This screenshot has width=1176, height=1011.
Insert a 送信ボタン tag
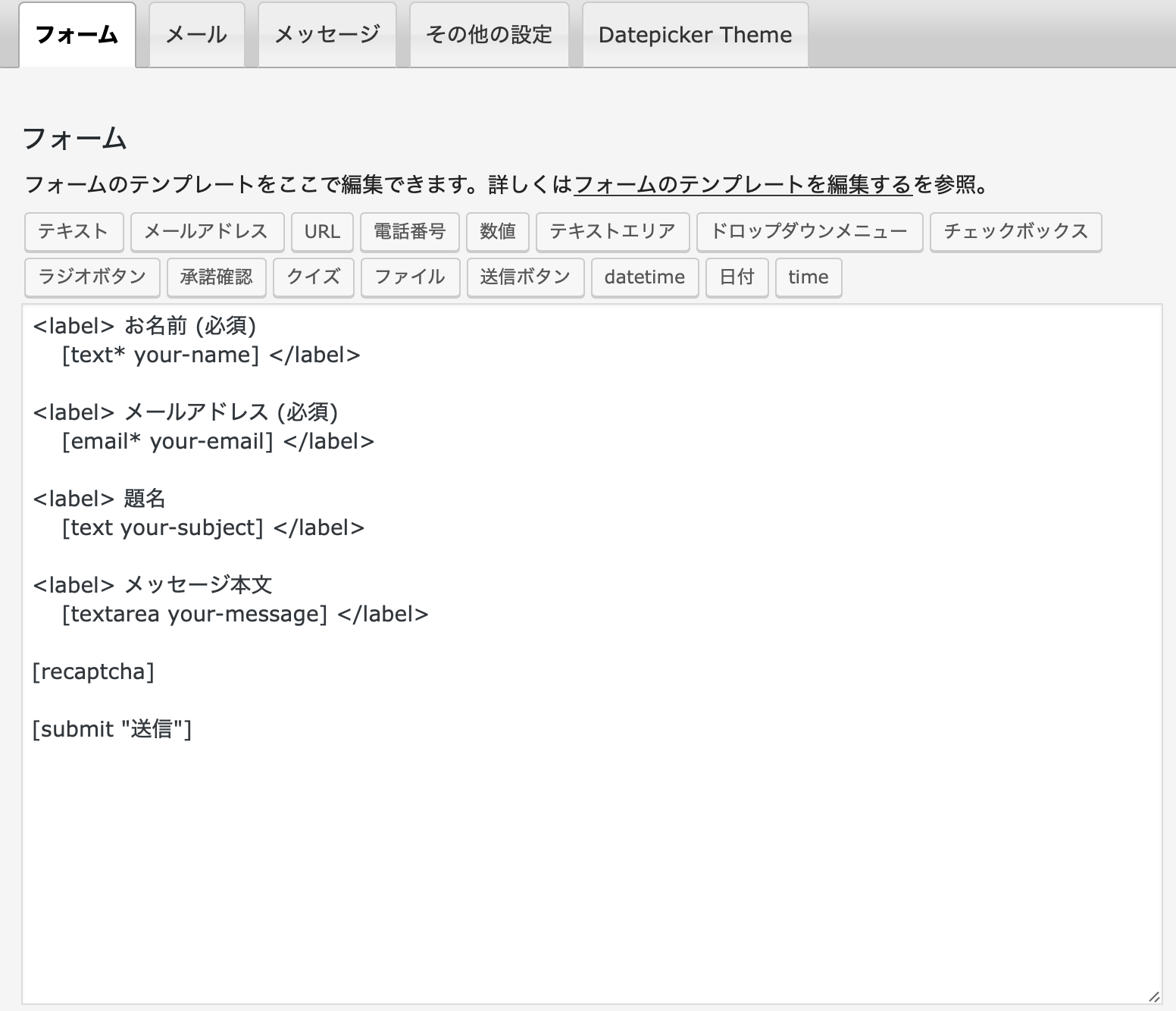(526, 277)
